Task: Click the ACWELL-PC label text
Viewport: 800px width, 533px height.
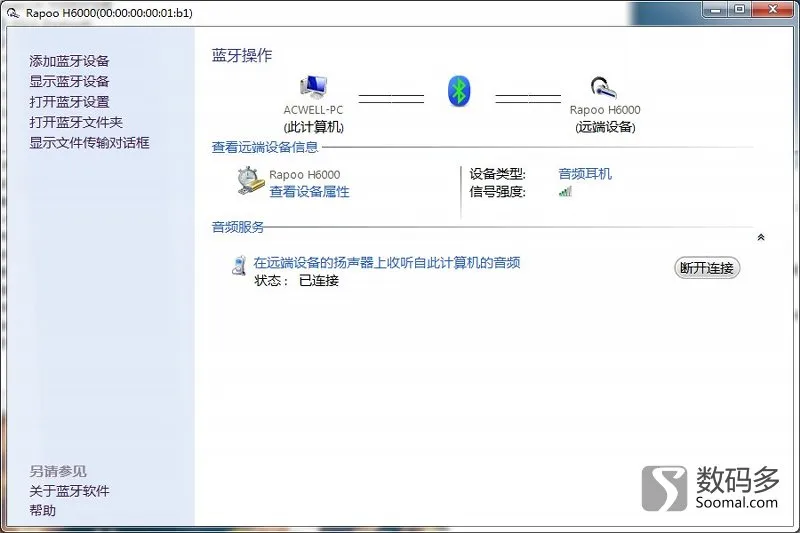Action: pyautogui.click(x=313, y=110)
